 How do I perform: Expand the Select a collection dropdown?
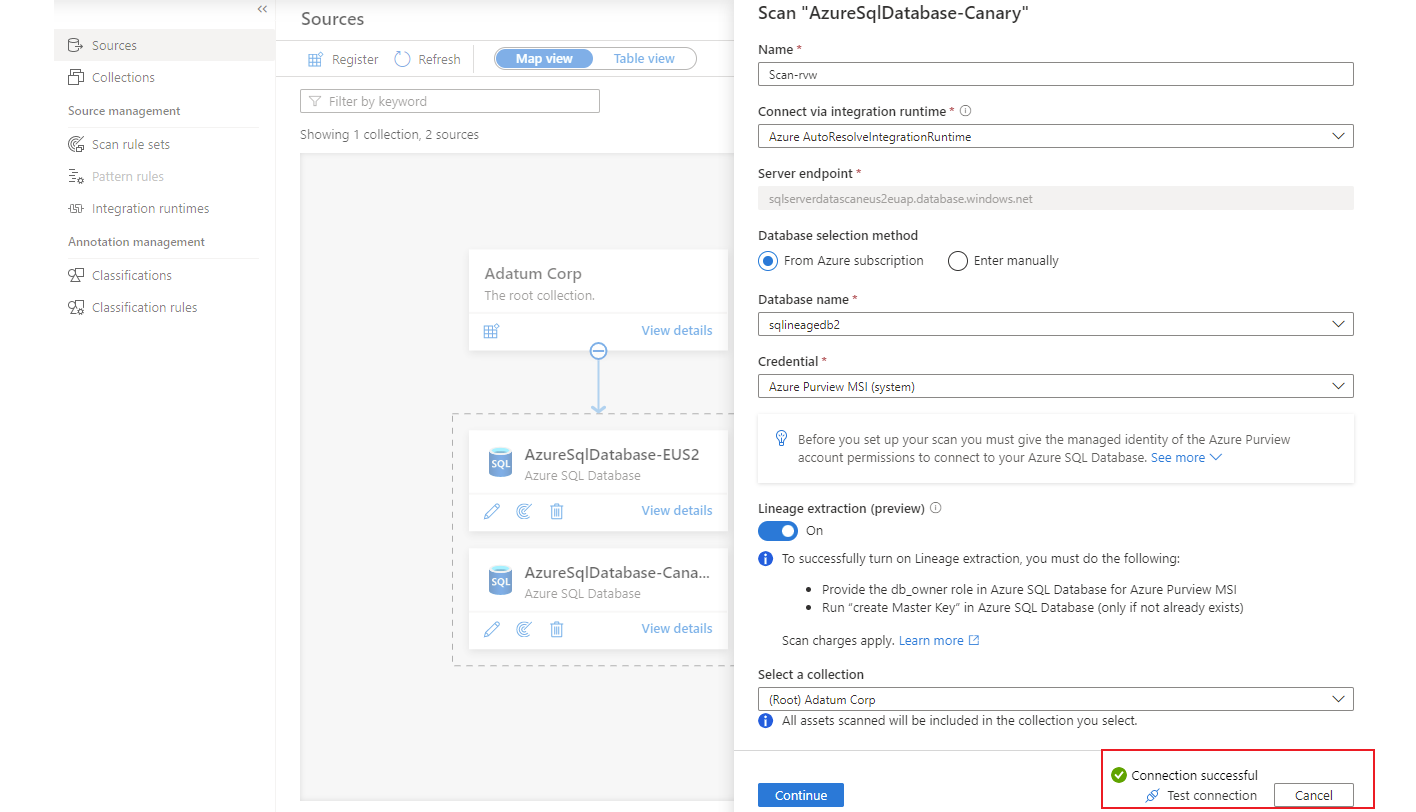pos(1339,698)
